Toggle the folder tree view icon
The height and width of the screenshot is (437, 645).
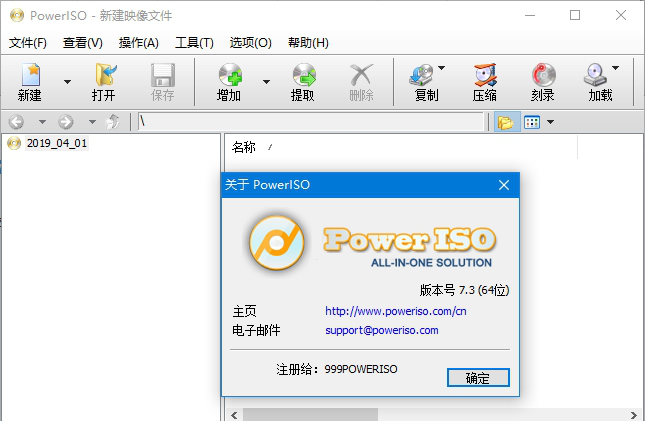click(506, 122)
